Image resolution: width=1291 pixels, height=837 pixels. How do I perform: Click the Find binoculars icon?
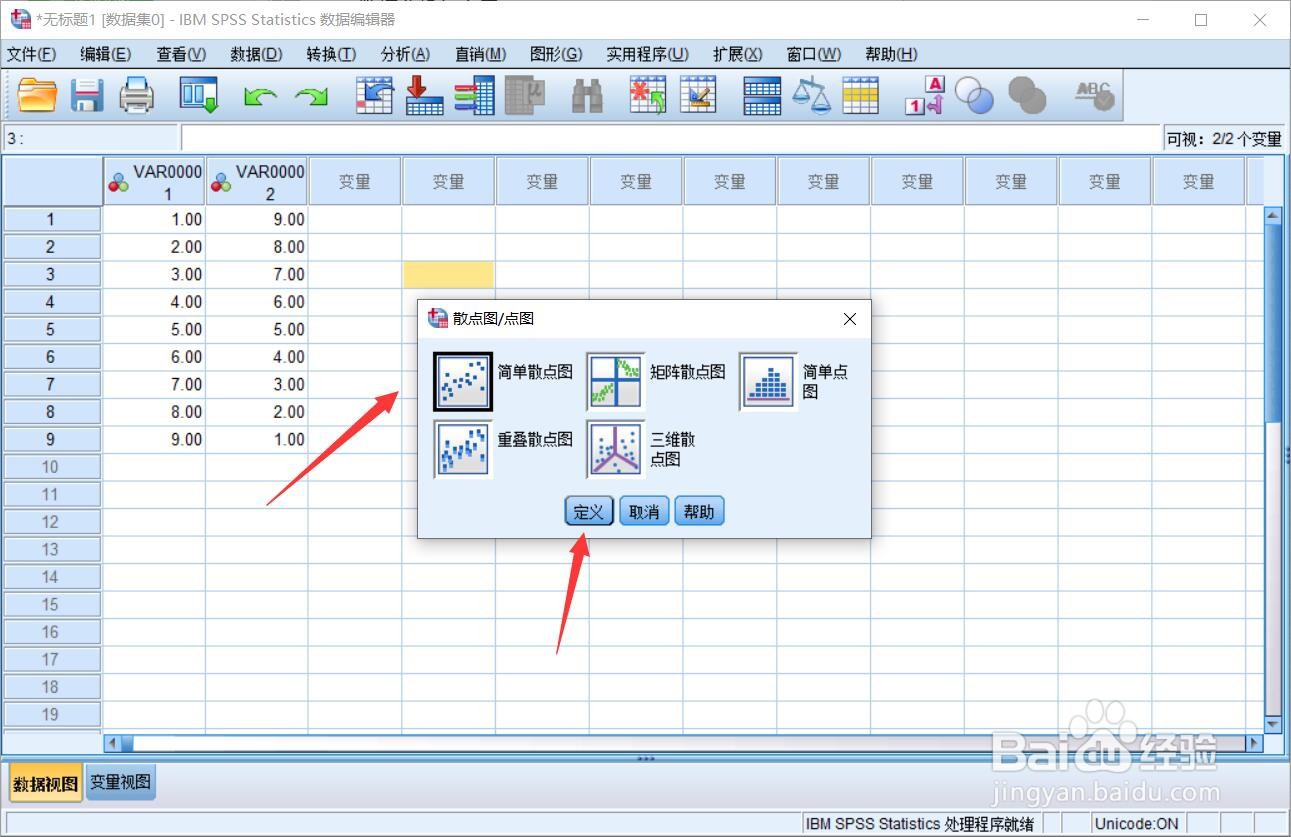tap(587, 96)
